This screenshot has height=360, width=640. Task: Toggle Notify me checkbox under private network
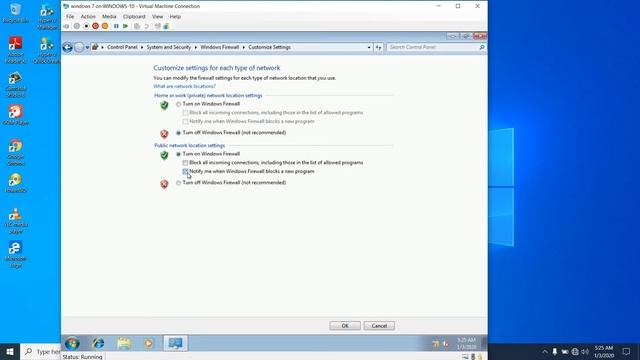[x=185, y=122]
